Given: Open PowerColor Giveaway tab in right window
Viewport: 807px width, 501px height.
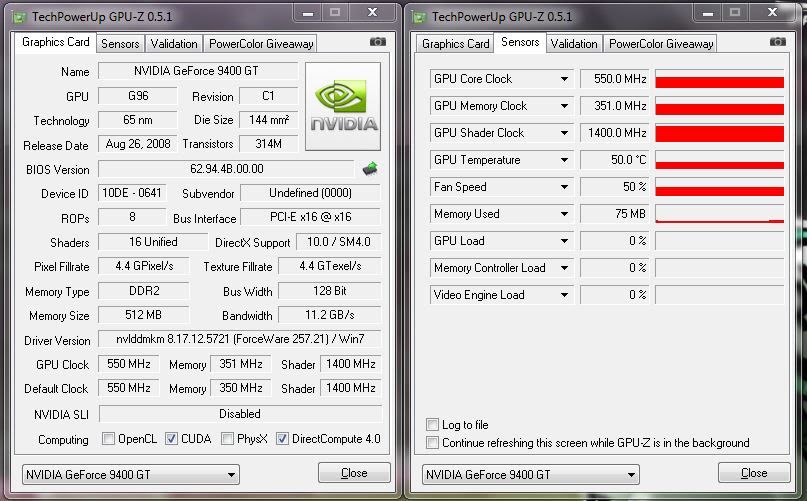Looking at the screenshot, I should 661,44.
